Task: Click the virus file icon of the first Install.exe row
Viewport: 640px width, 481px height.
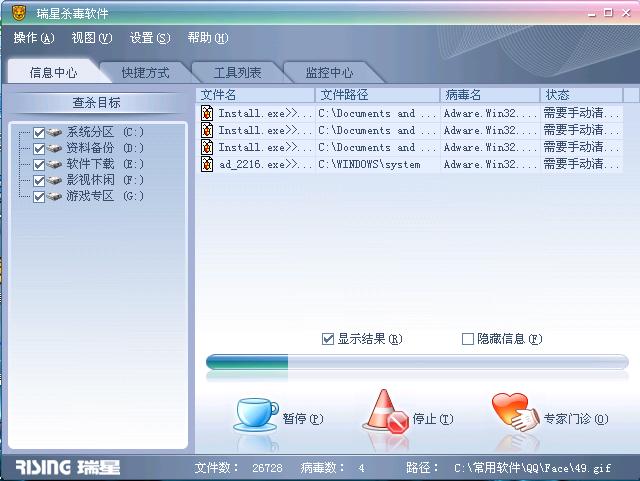Action: (x=207, y=113)
